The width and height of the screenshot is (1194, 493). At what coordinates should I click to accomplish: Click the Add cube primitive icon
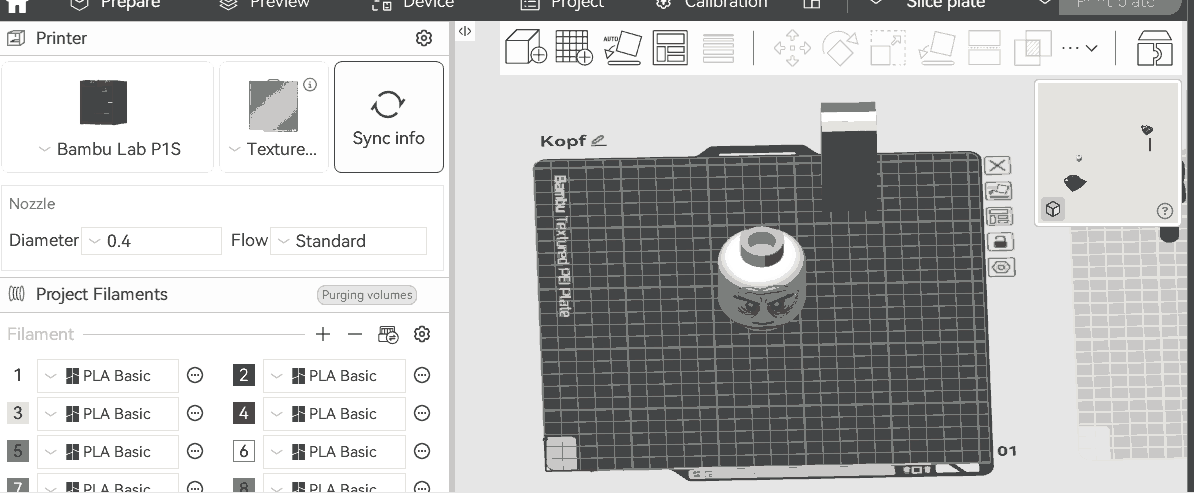(x=526, y=47)
